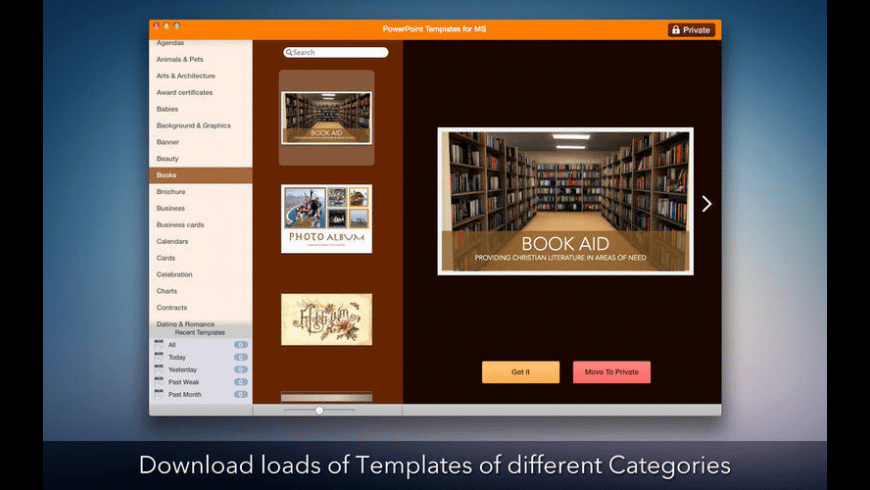The width and height of the screenshot is (870, 490).
Task: Go to next template with right arrow
Action: (706, 204)
